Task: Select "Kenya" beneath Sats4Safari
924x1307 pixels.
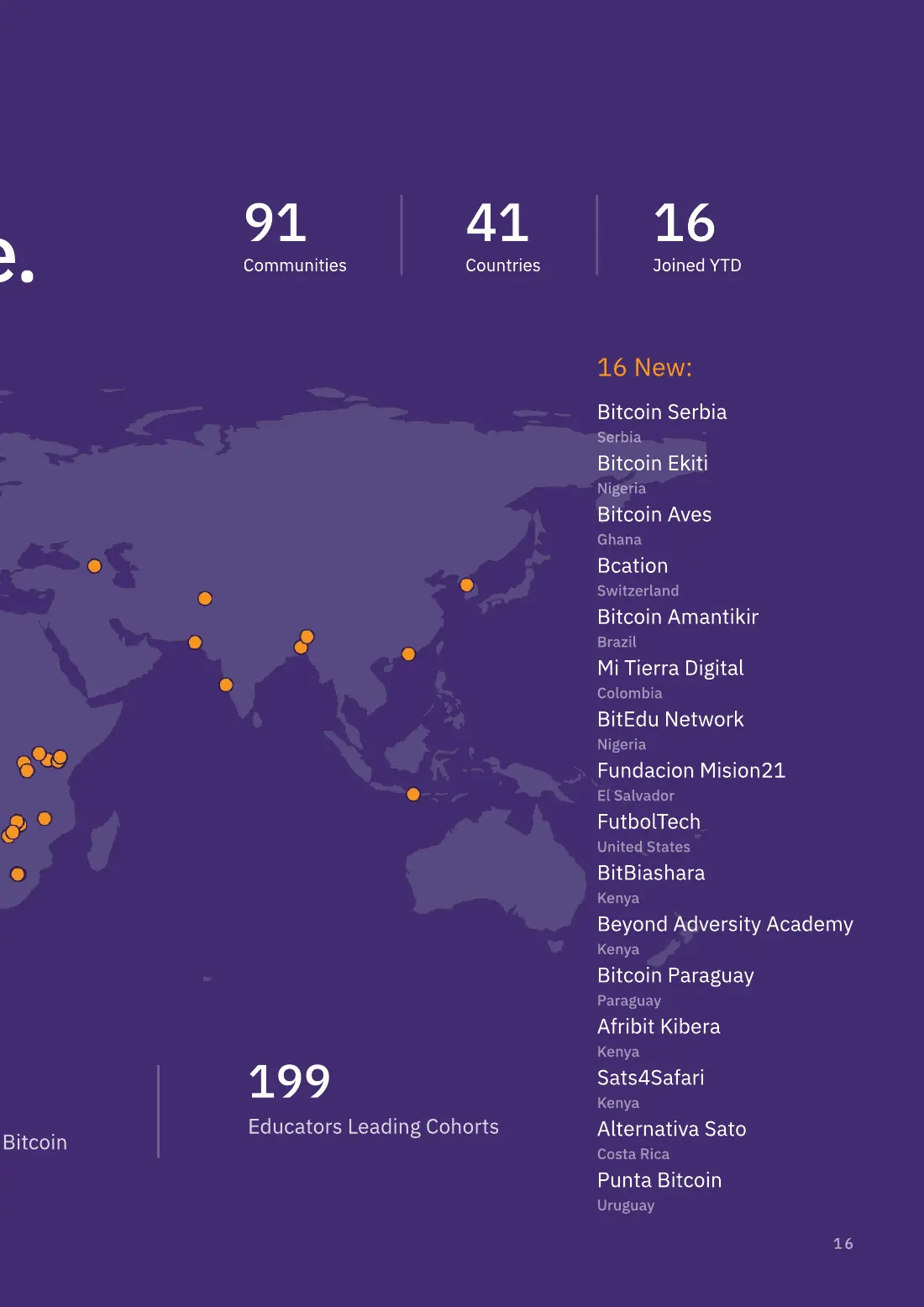Action: (618, 1104)
